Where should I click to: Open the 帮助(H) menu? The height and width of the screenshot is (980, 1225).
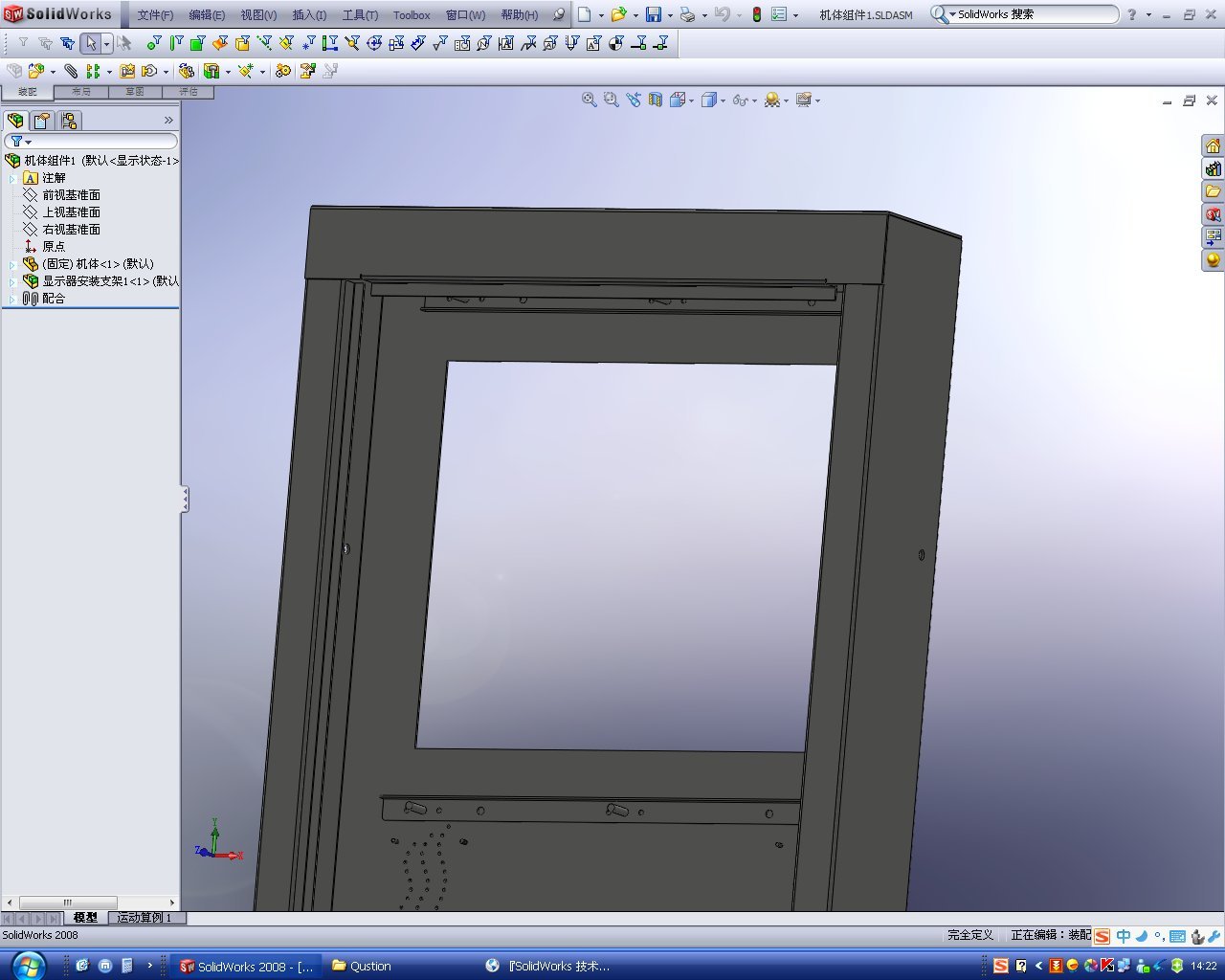pyautogui.click(x=520, y=15)
